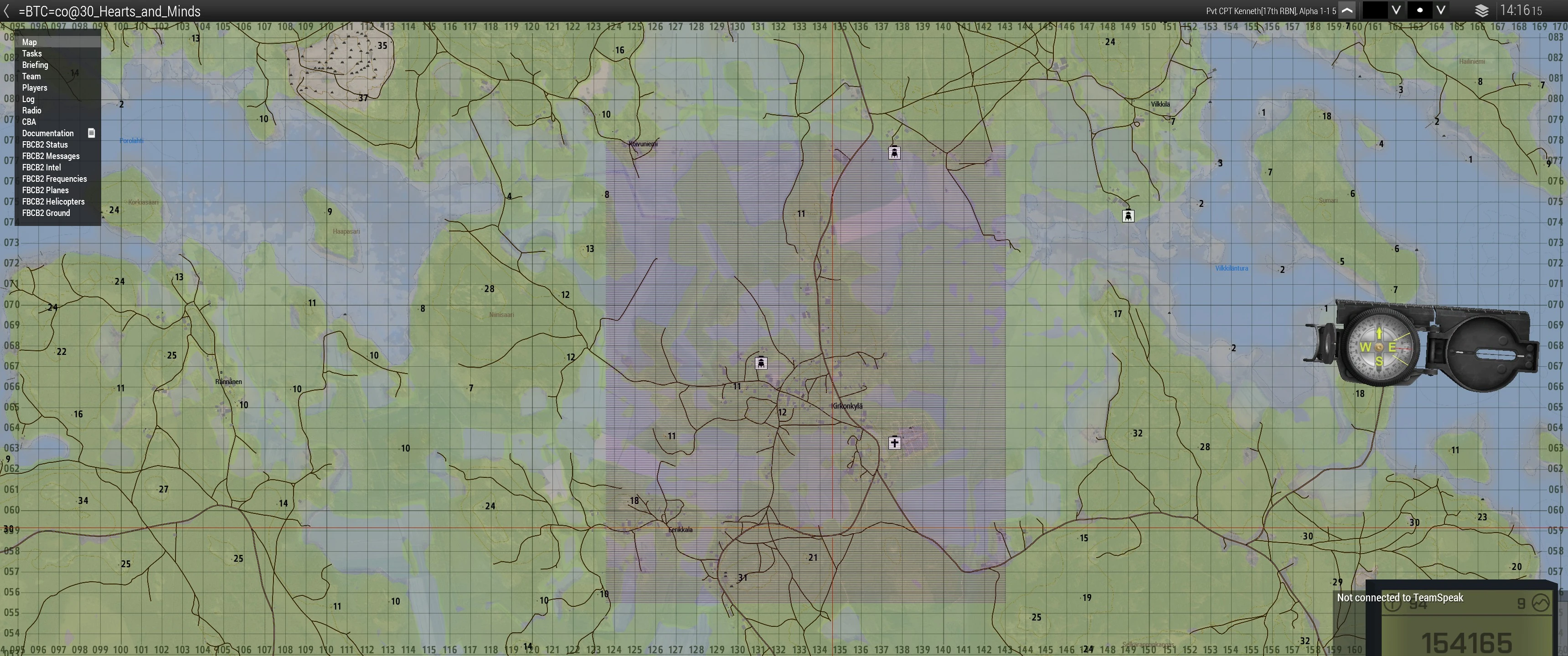Screen dimensions: 1568x656
Task: Click the Documentation page icon
Action: 91,133
